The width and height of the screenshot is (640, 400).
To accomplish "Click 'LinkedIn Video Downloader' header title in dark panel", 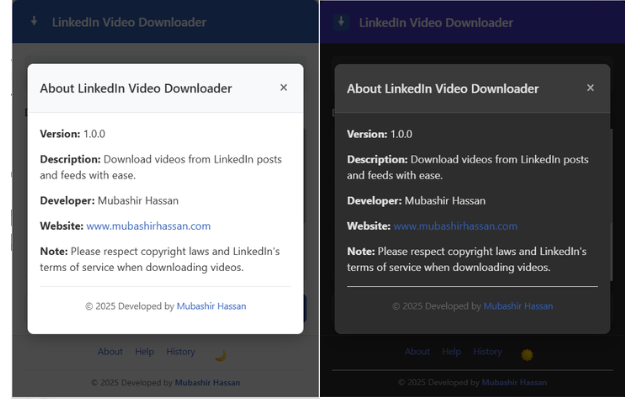I will [436, 22].
